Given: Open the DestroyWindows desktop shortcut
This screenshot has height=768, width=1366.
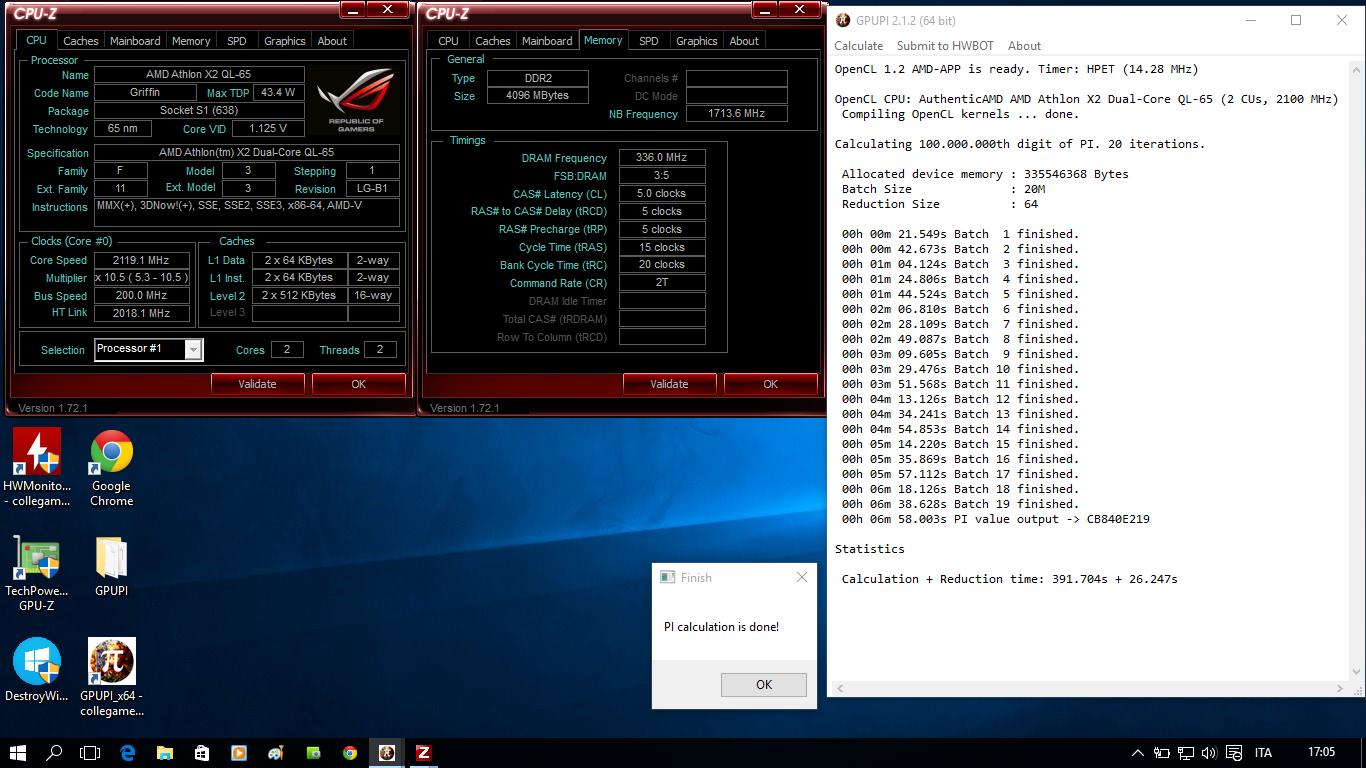Looking at the screenshot, I should coord(37,670).
